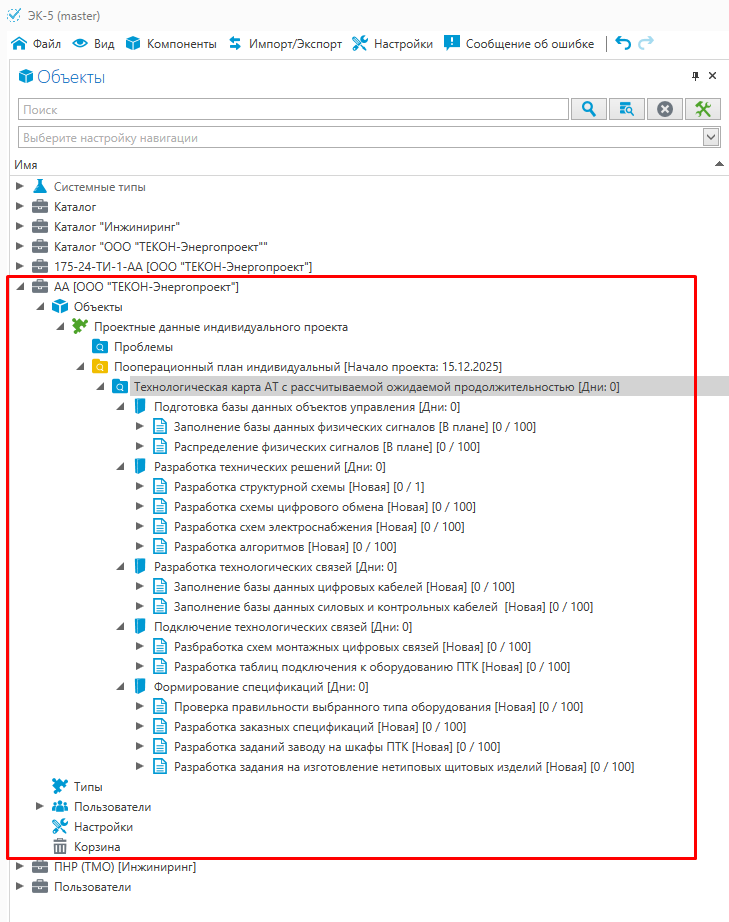Viewport: 729px width, 922px height.
Task: Expand the Системные типы node
Action: (x=20, y=187)
